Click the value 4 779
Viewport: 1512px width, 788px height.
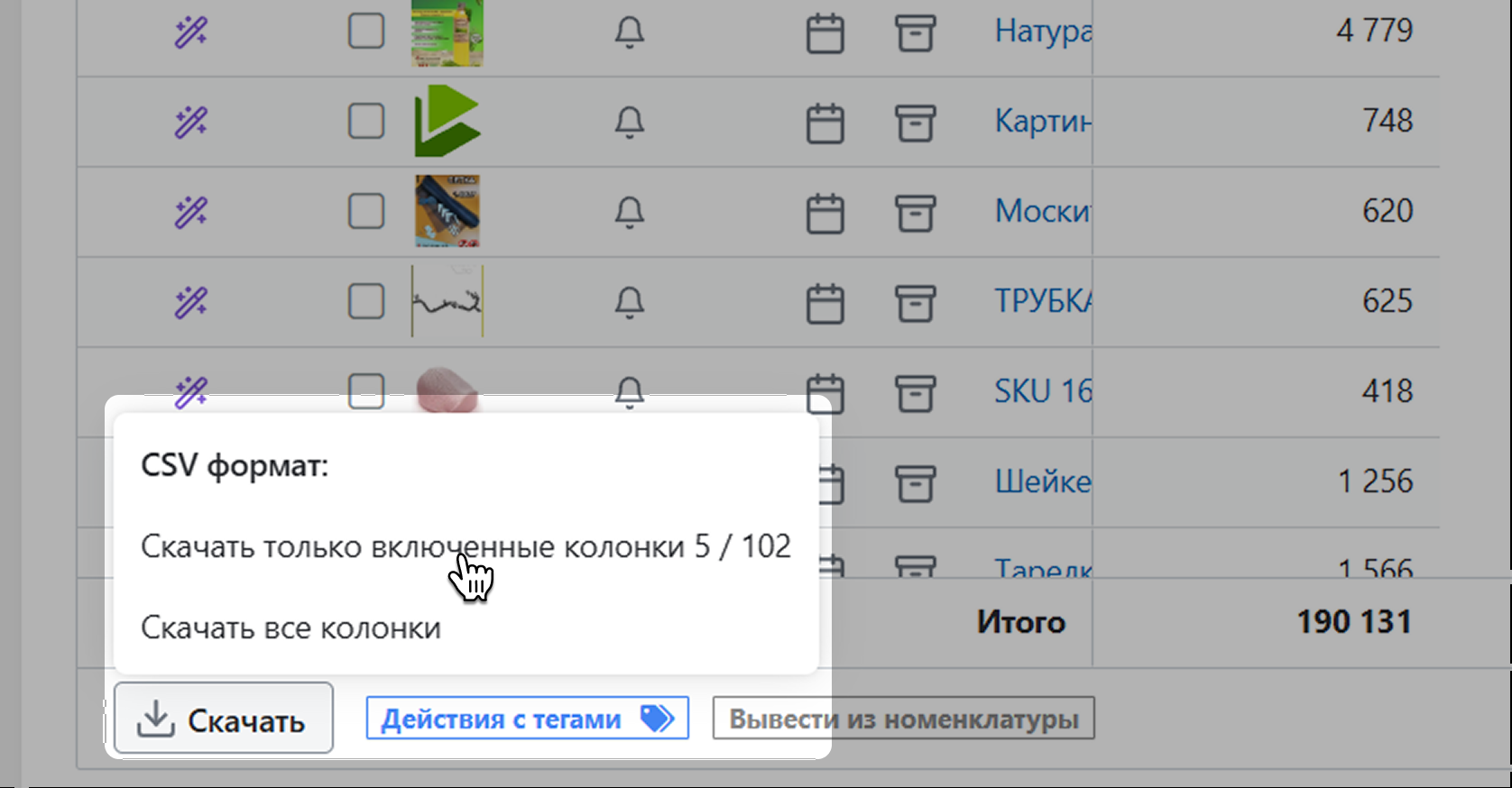(1374, 31)
